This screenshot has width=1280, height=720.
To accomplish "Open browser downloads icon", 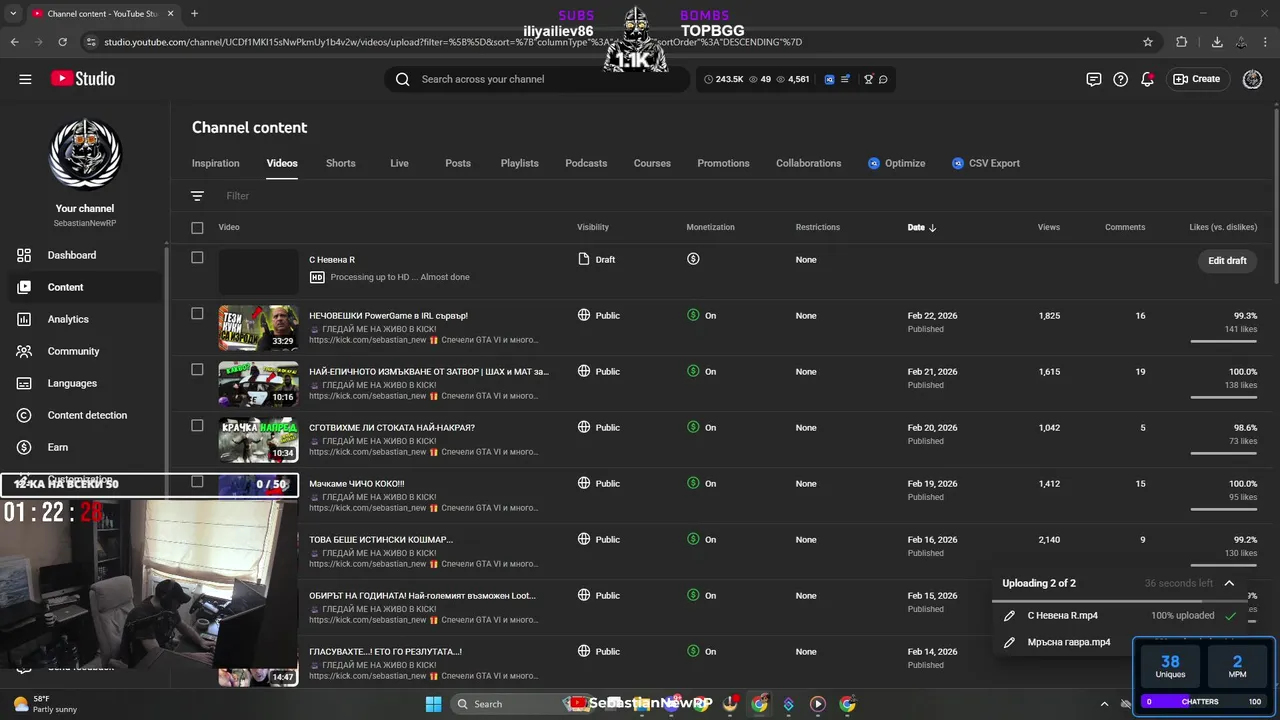I will pos(1217,42).
